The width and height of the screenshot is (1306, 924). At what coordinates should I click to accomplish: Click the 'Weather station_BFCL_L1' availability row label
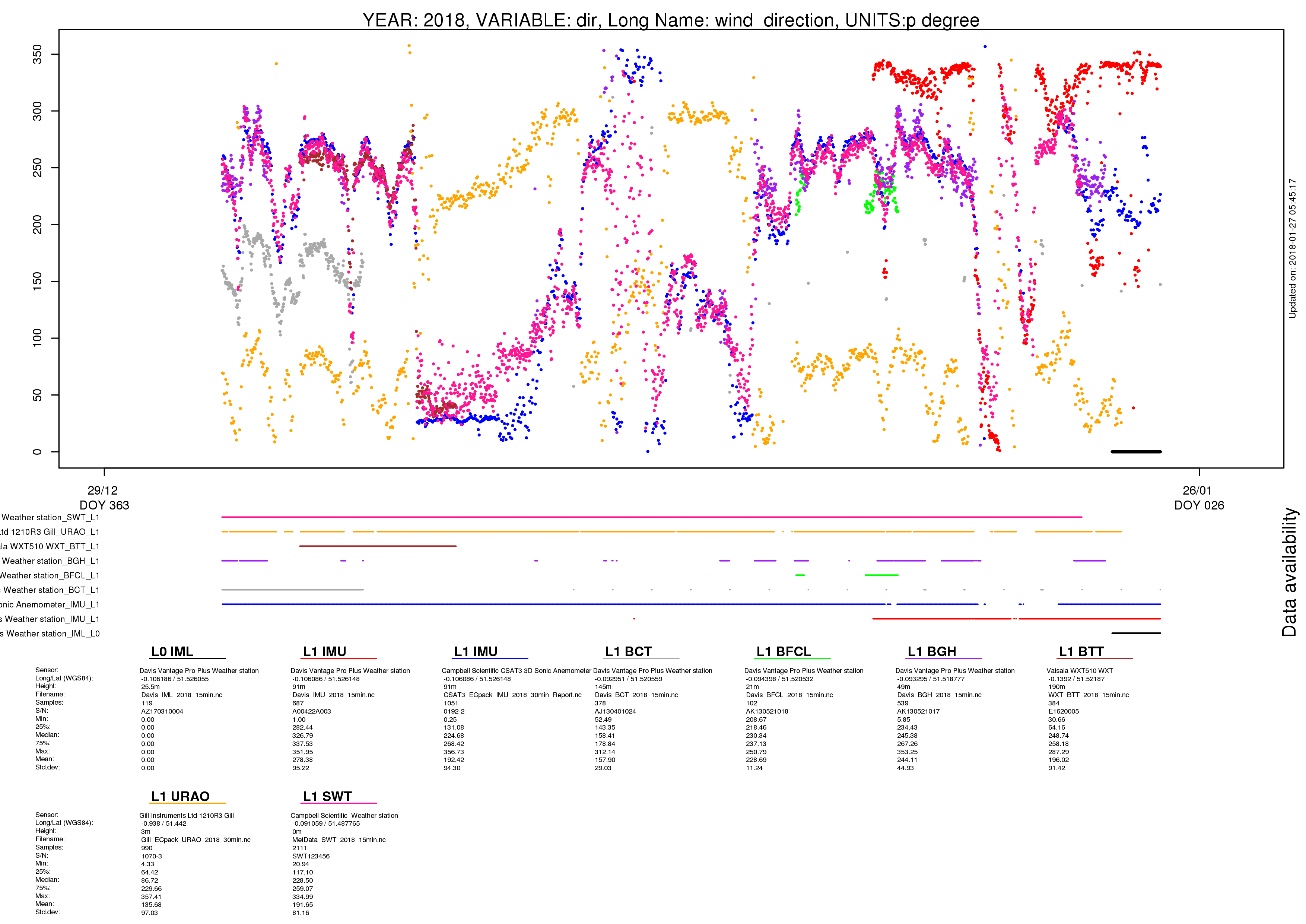[x=50, y=575]
